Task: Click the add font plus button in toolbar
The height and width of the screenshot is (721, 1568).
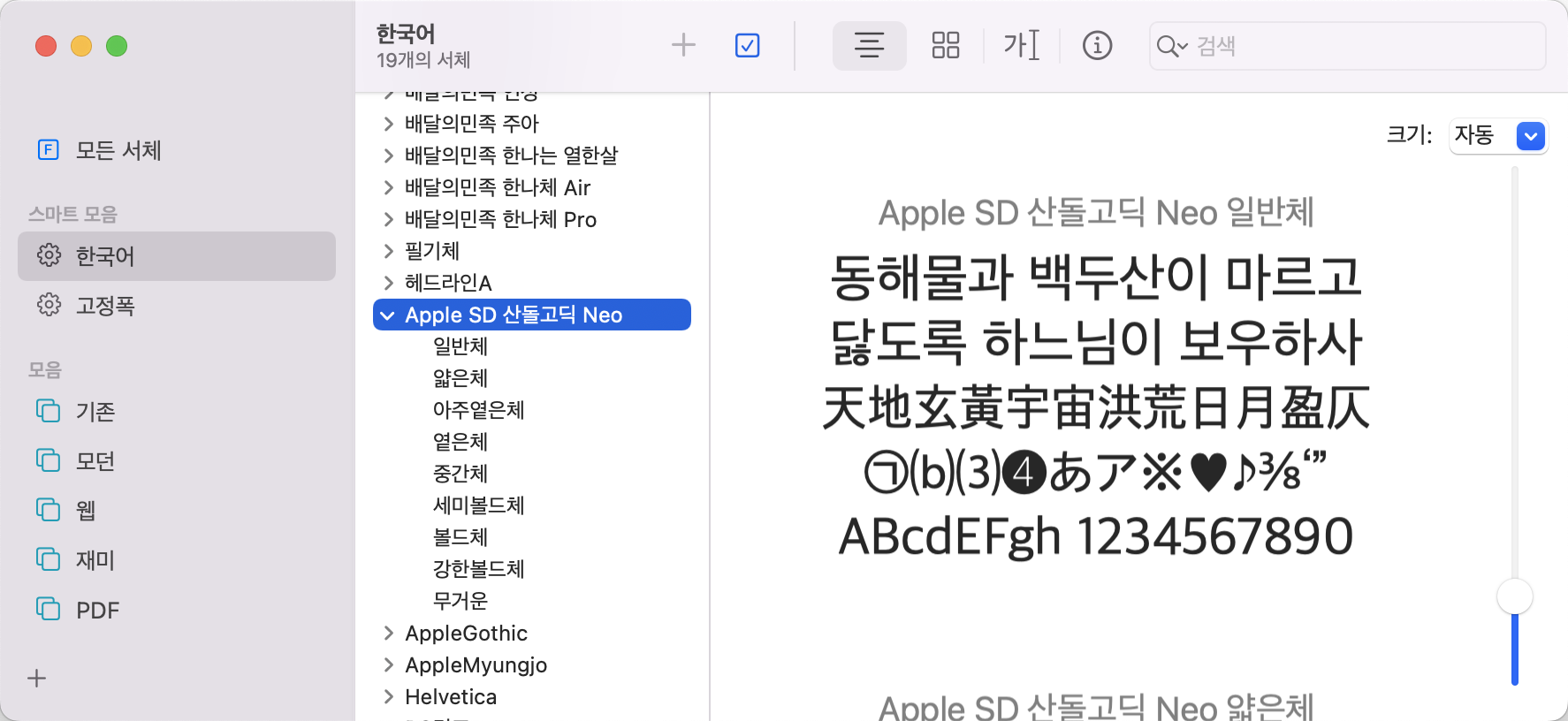Action: 683,45
